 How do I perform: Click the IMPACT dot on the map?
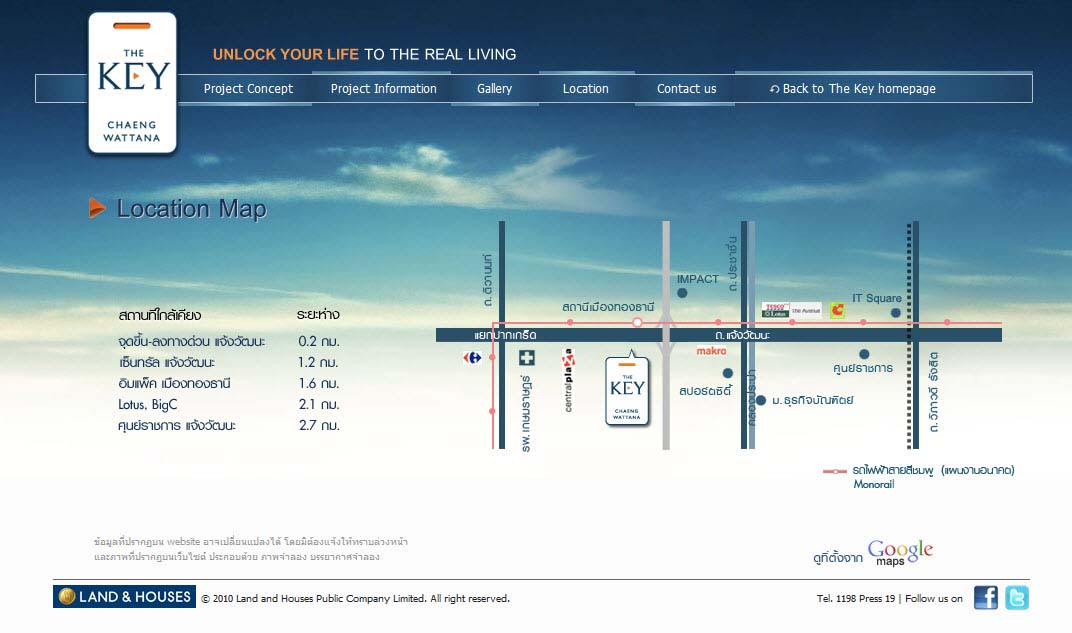click(x=682, y=293)
